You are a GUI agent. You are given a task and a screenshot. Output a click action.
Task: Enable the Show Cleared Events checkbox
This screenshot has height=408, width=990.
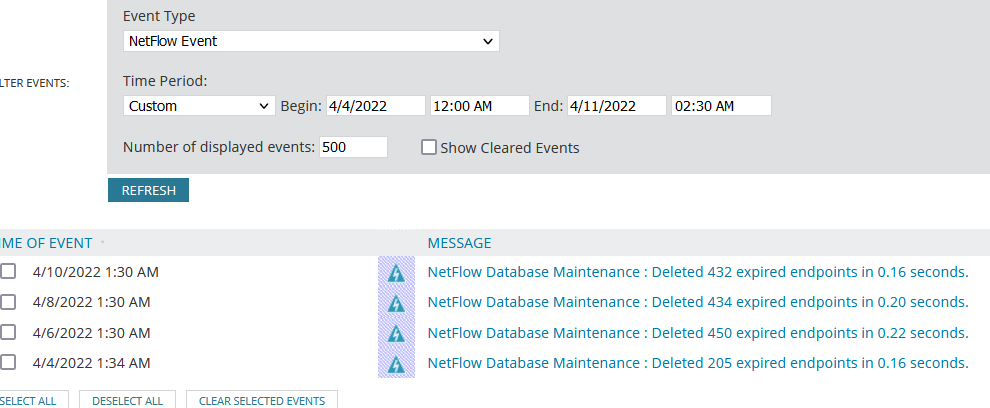click(x=429, y=148)
